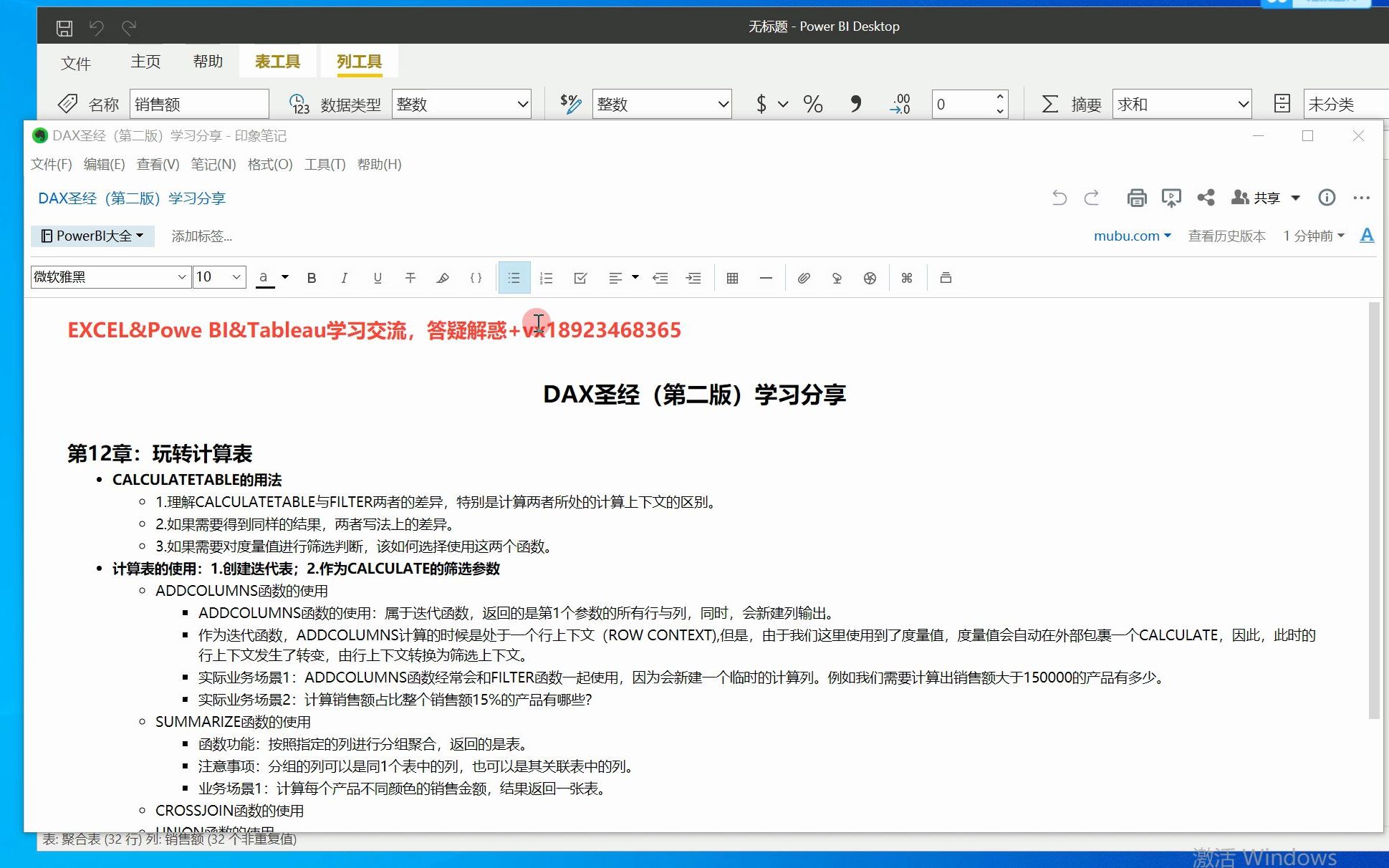Viewport: 1389px width, 868px height.
Task: Attach a file with paperclip icon
Action: (x=804, y=278)
